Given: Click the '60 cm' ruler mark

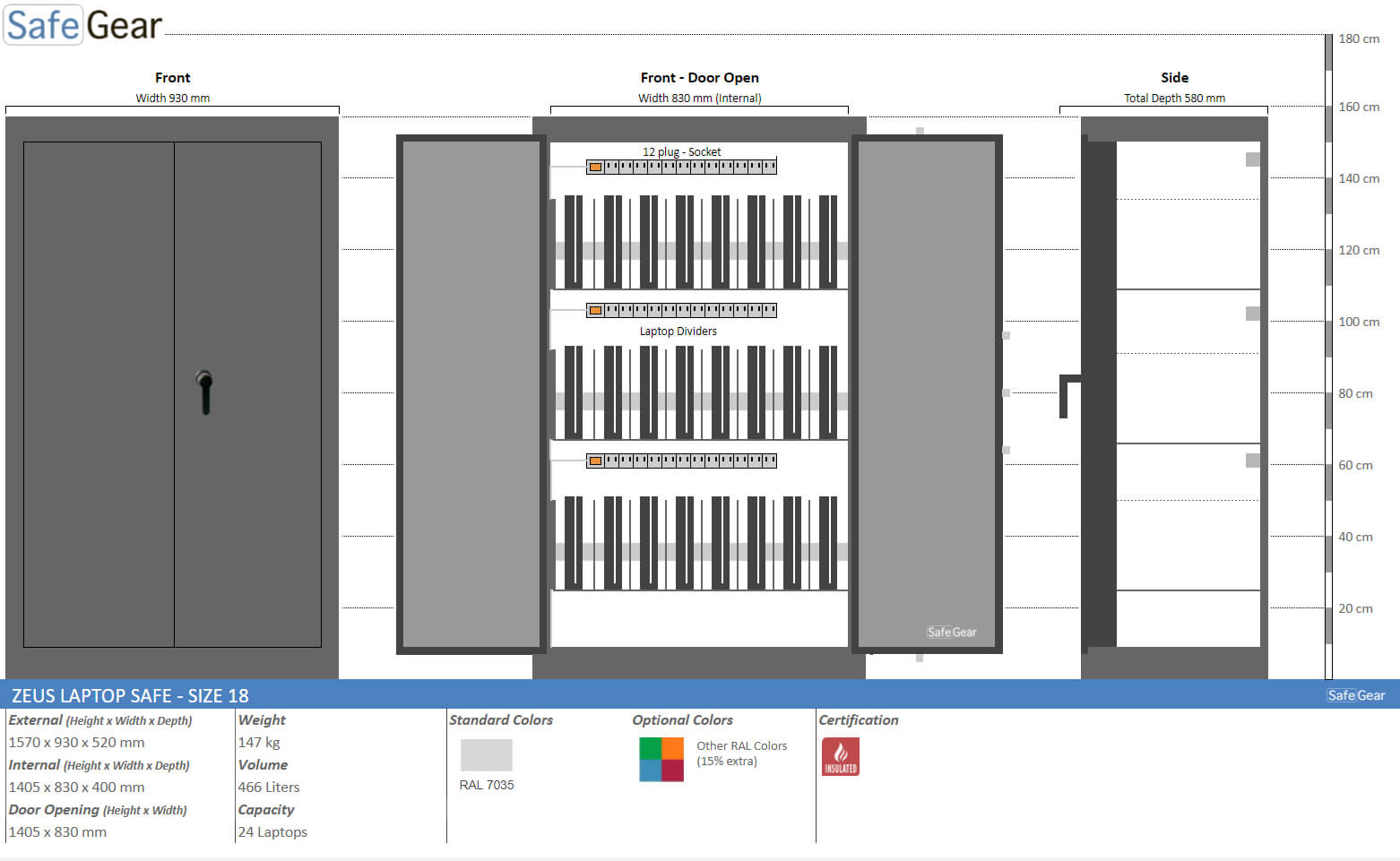Looking at the screenshot, I should click(x=1355, y=465).
